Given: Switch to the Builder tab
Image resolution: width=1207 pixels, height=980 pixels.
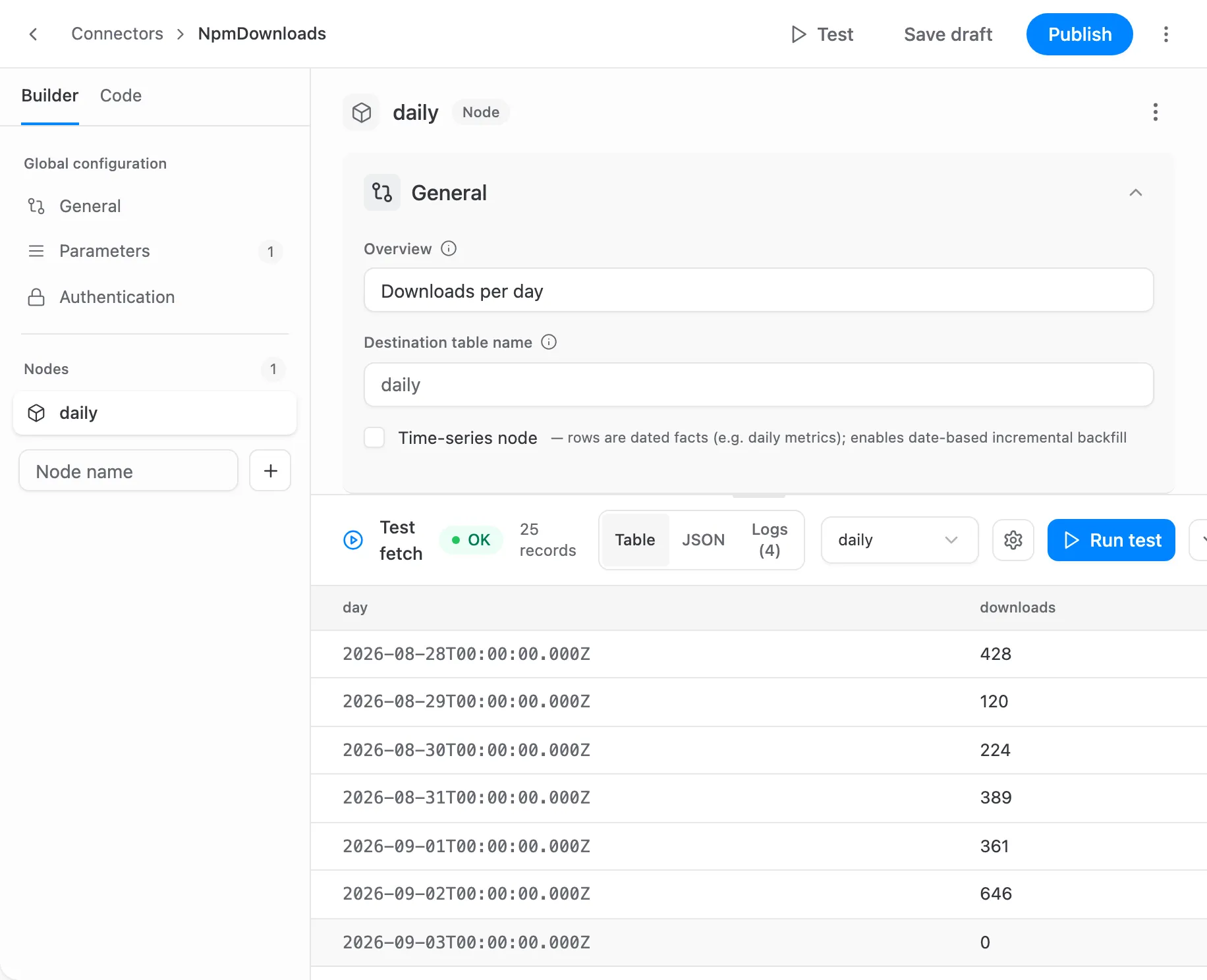Looking at the screenshot, I should 49,95.
